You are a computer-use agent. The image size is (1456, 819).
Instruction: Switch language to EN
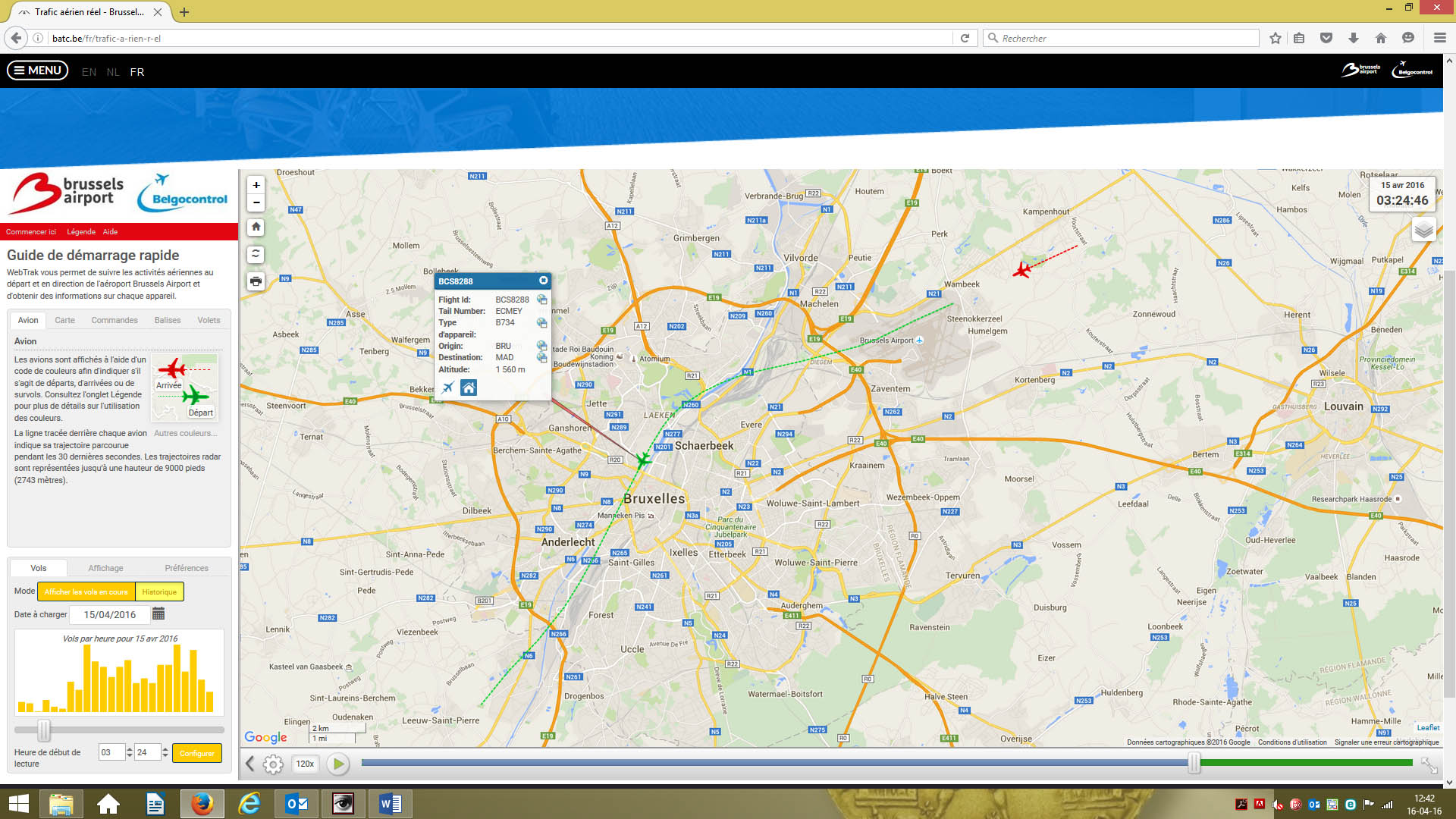click(x=89, y=72)
